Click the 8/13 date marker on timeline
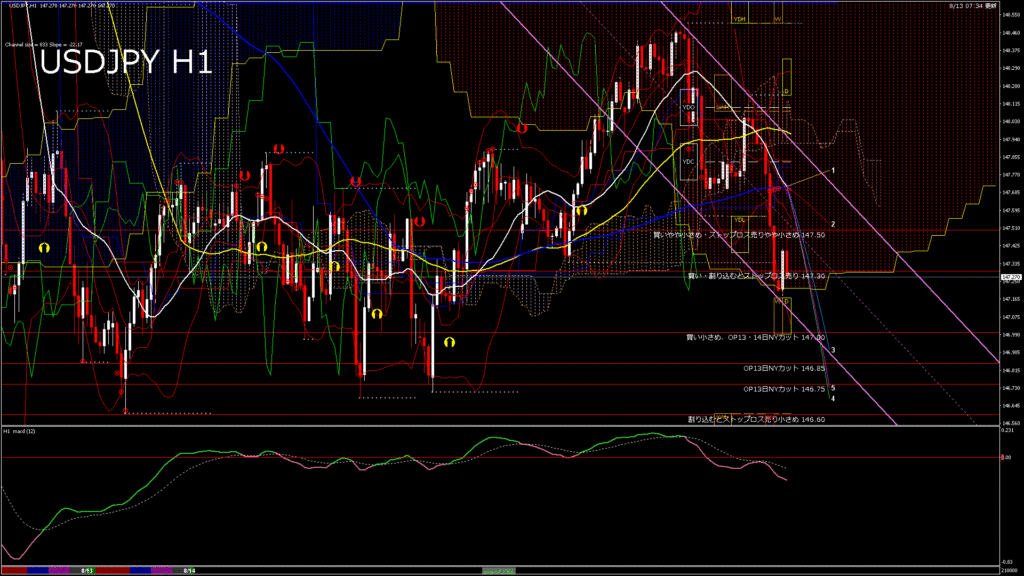The width and height of the screenshot is (1024, 576). click(x=87, y=570)
